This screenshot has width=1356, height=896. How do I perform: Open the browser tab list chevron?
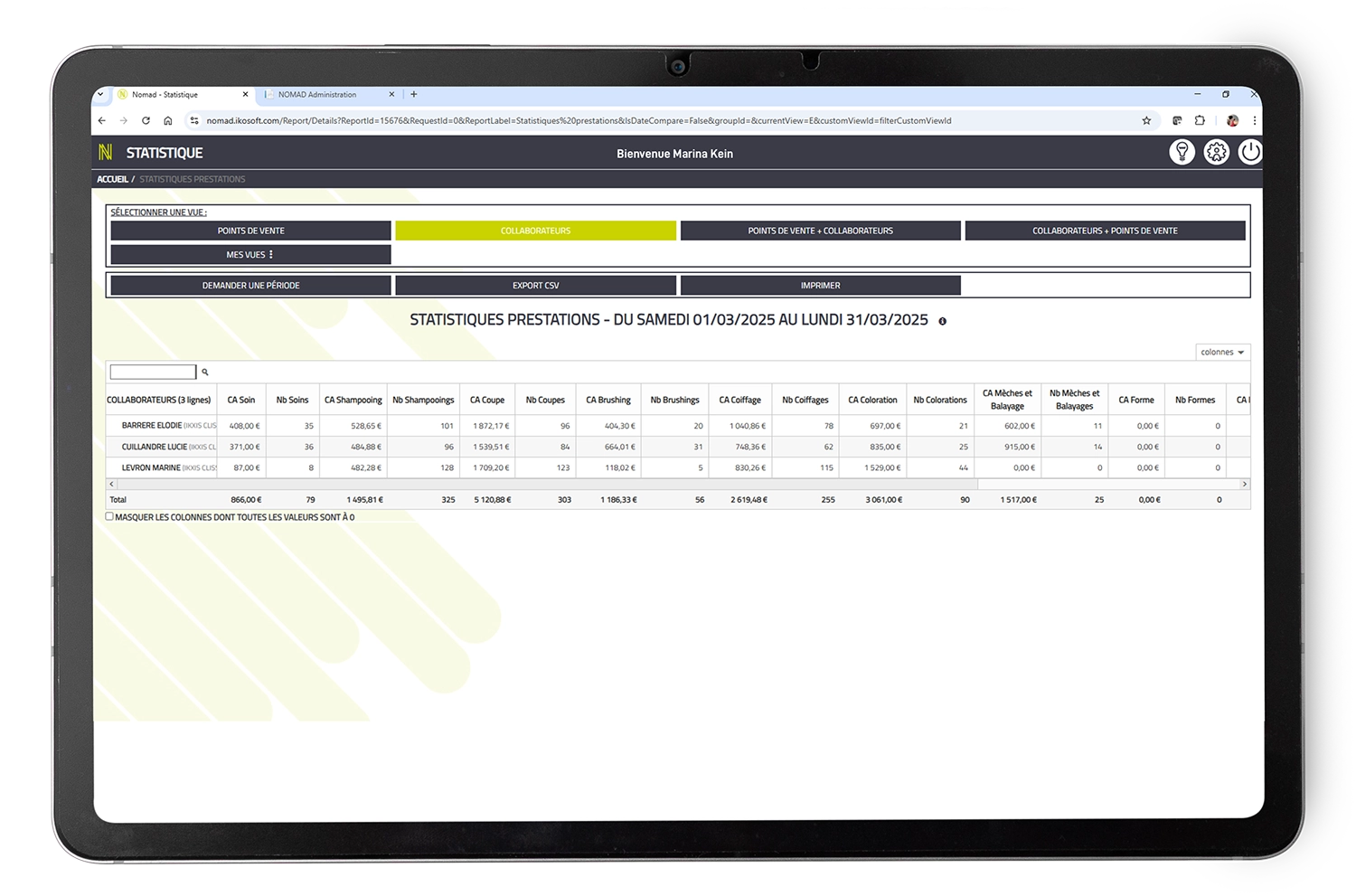pos(100,94)
